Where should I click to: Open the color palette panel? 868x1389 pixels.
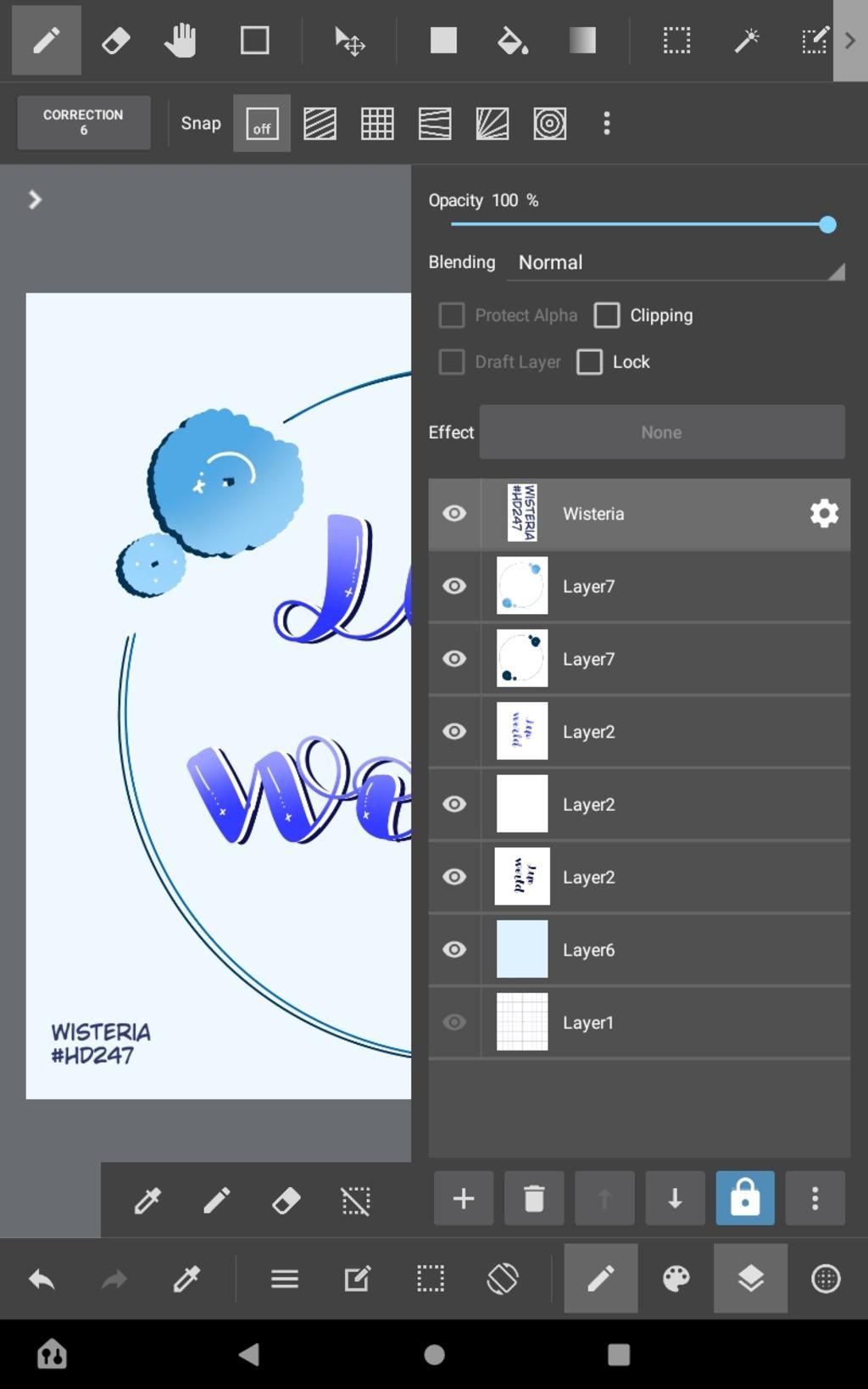pyautogui.click(x=676, y=1279)
